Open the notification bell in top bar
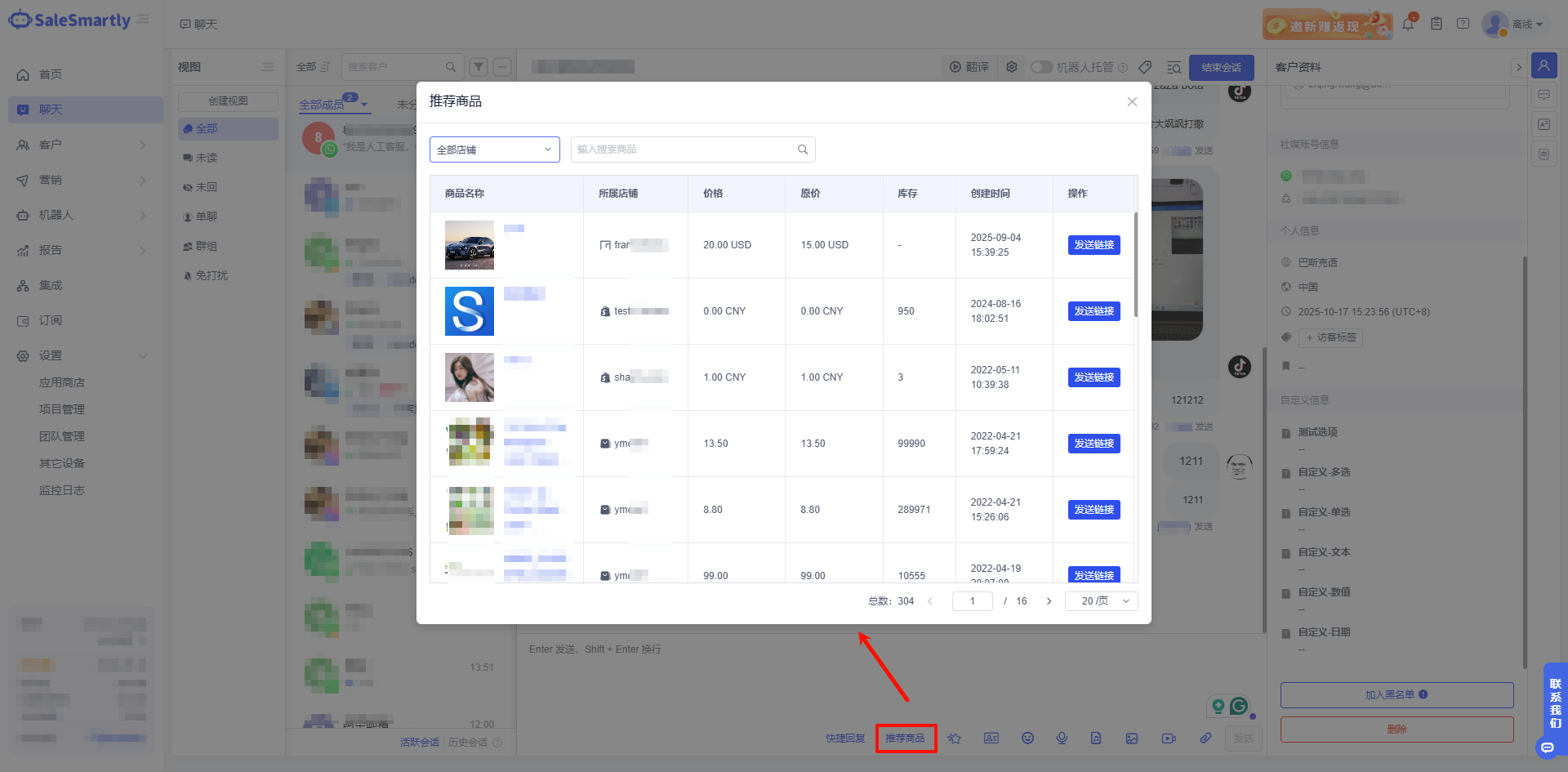Viewport: 1568px width, 772px height. click(1408, 24)
